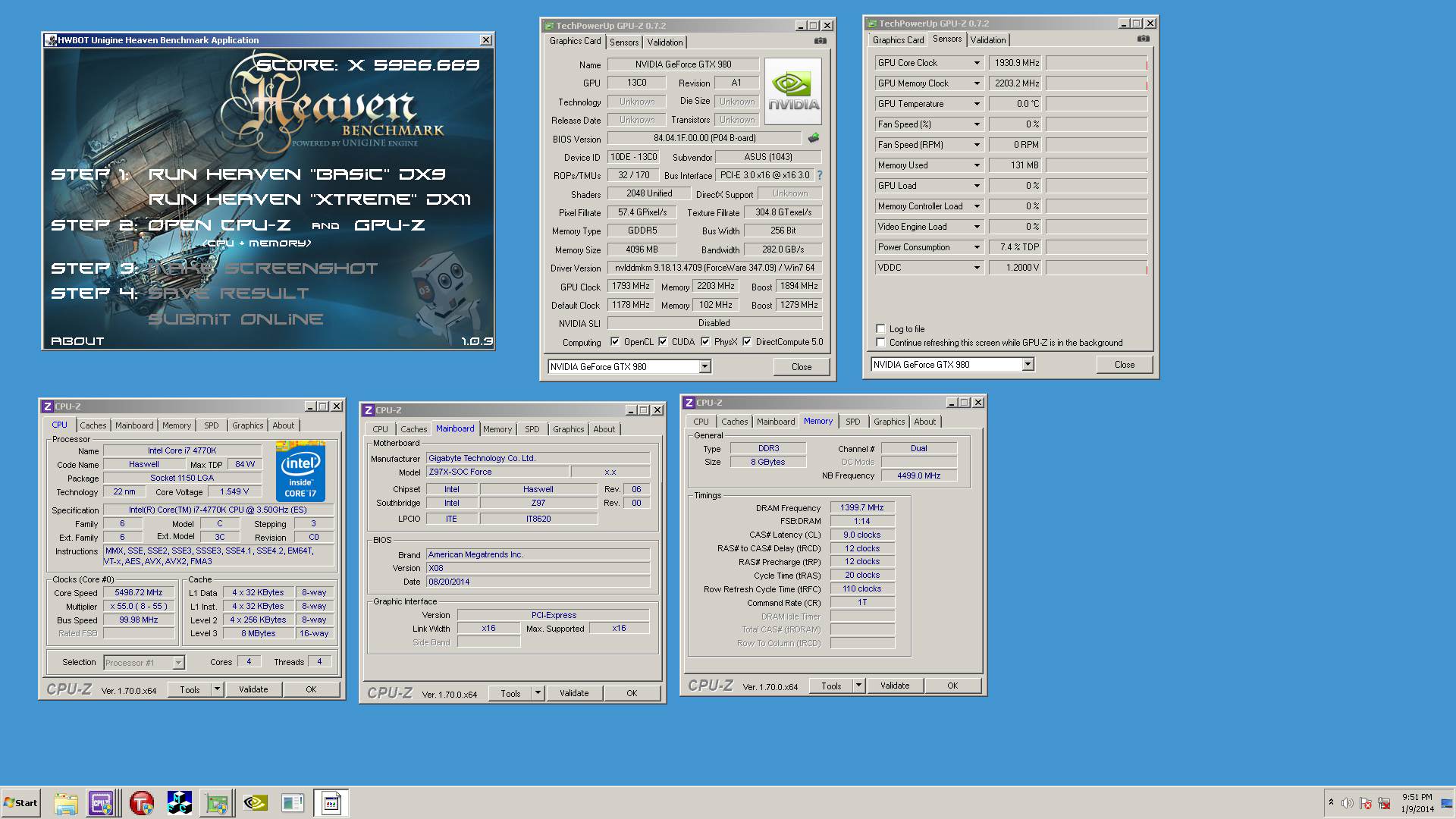This screenshot has height=819, width=1456.
Task: Click Close in GPU-Z Sensors window
Action: [x=1125, y=365]
